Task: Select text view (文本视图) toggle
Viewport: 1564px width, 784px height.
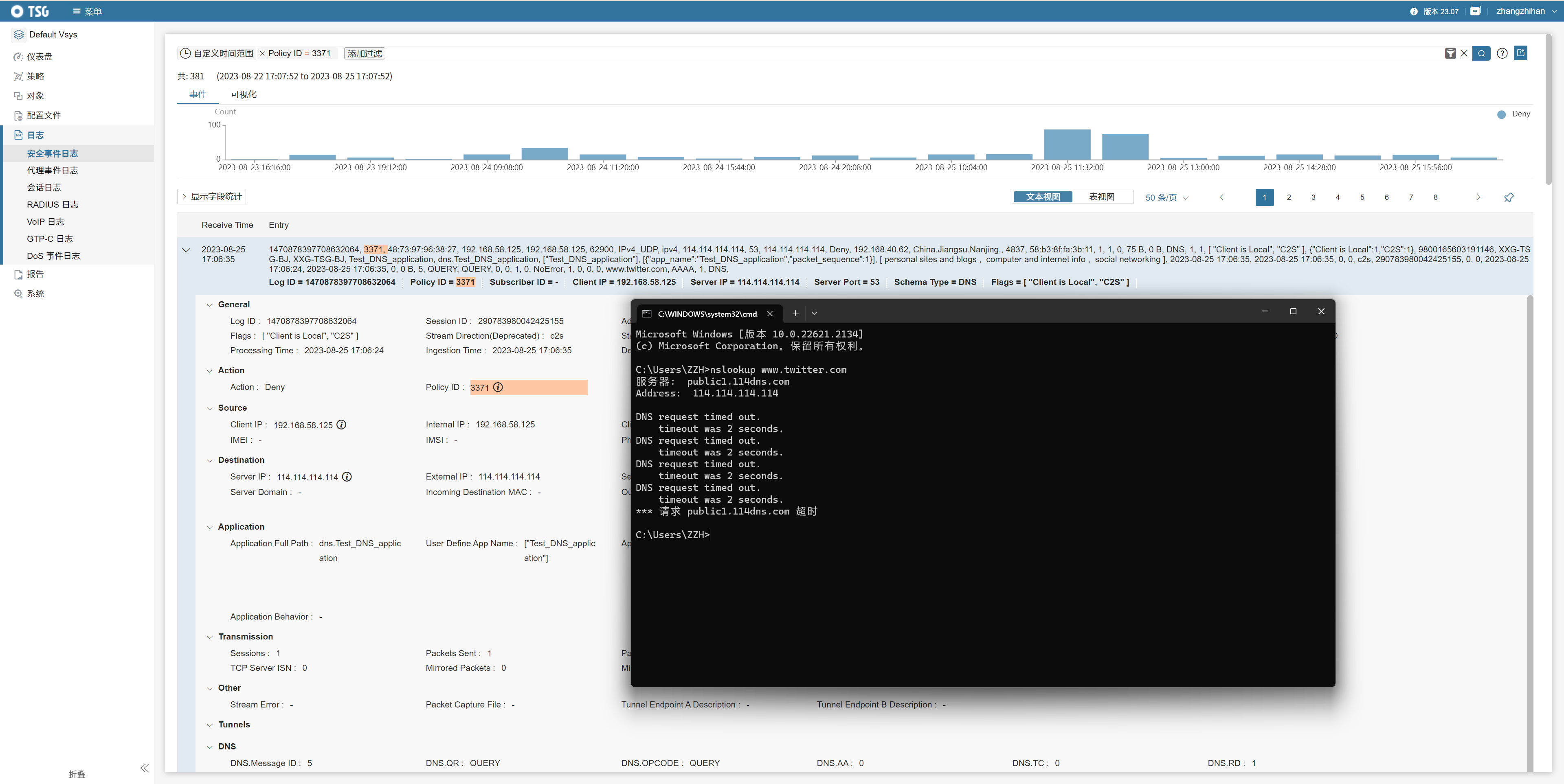Action: [x=1043, y=197]
